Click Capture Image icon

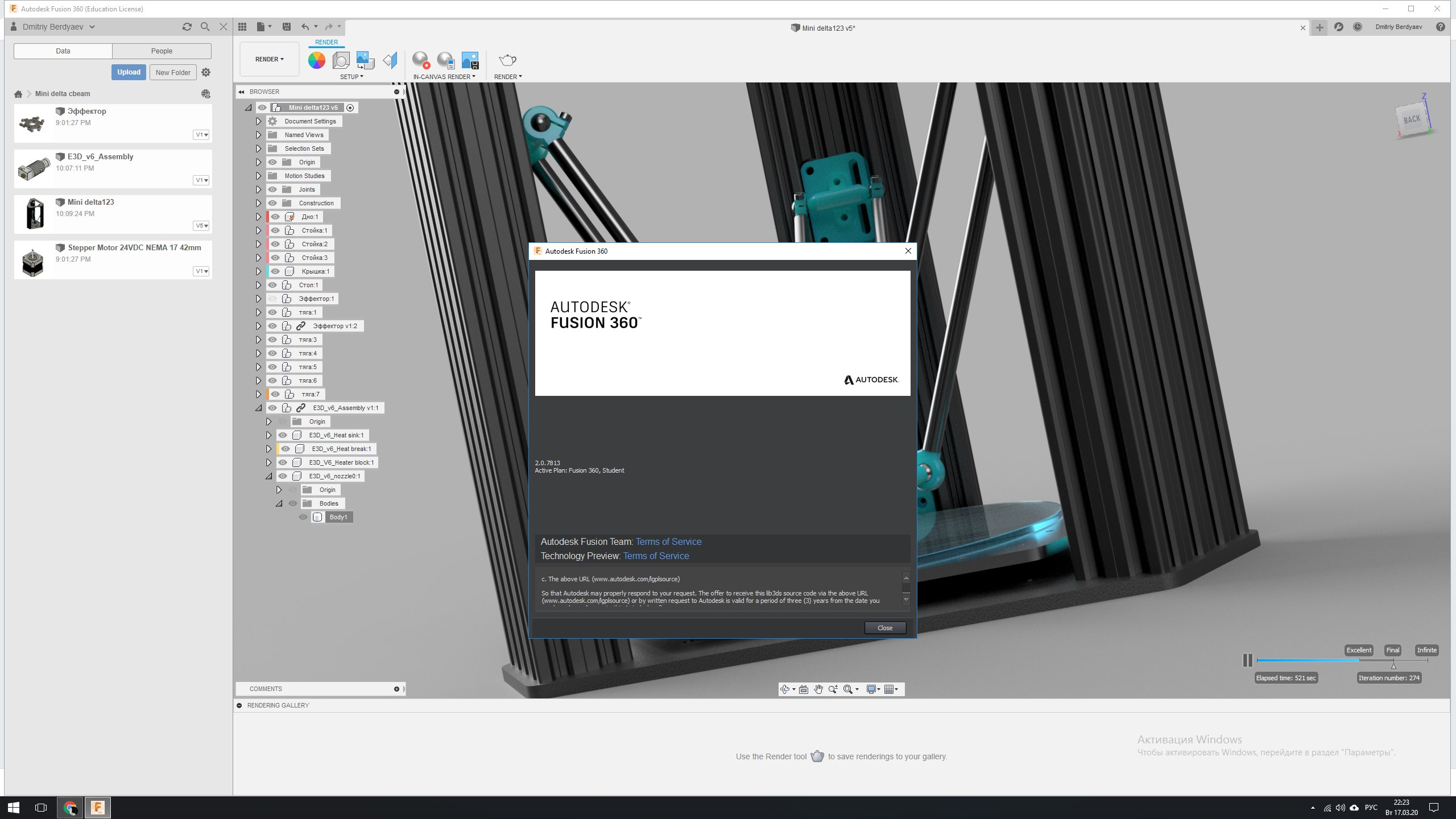click(470, 60)
